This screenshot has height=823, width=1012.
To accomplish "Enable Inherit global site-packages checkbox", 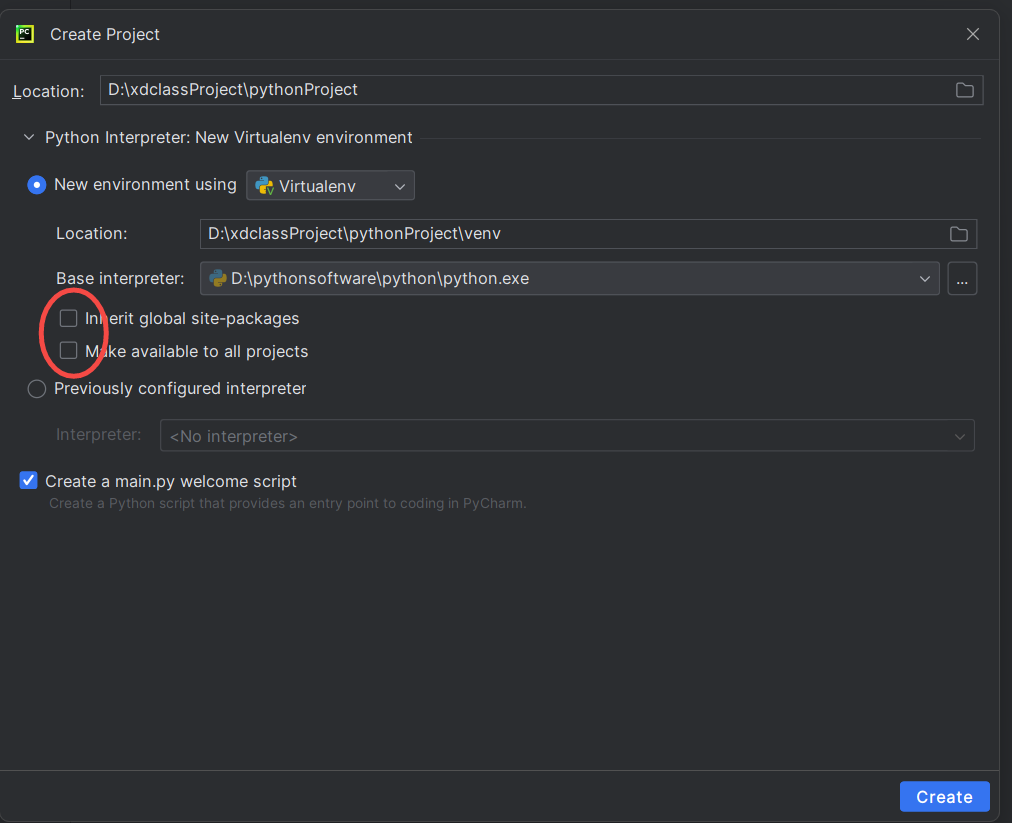I will (68, 318).
